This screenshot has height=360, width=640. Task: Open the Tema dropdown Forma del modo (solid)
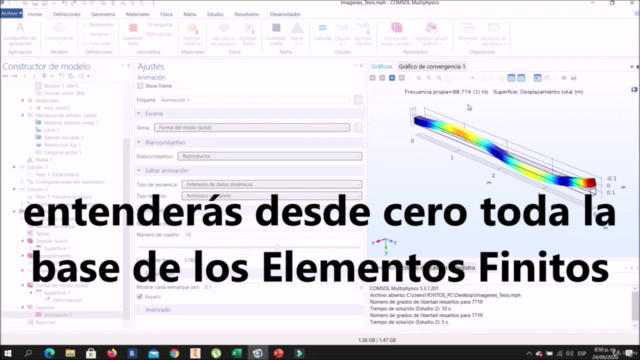point(252,128)
